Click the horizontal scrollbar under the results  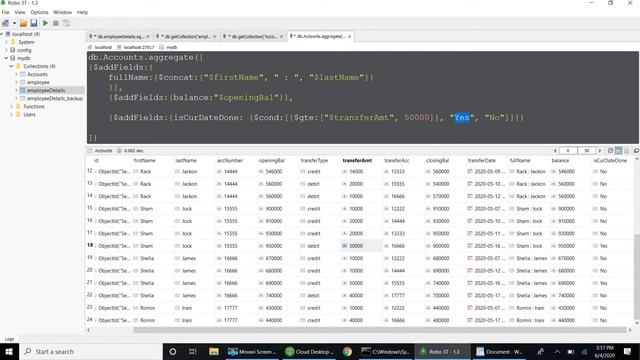380,330
